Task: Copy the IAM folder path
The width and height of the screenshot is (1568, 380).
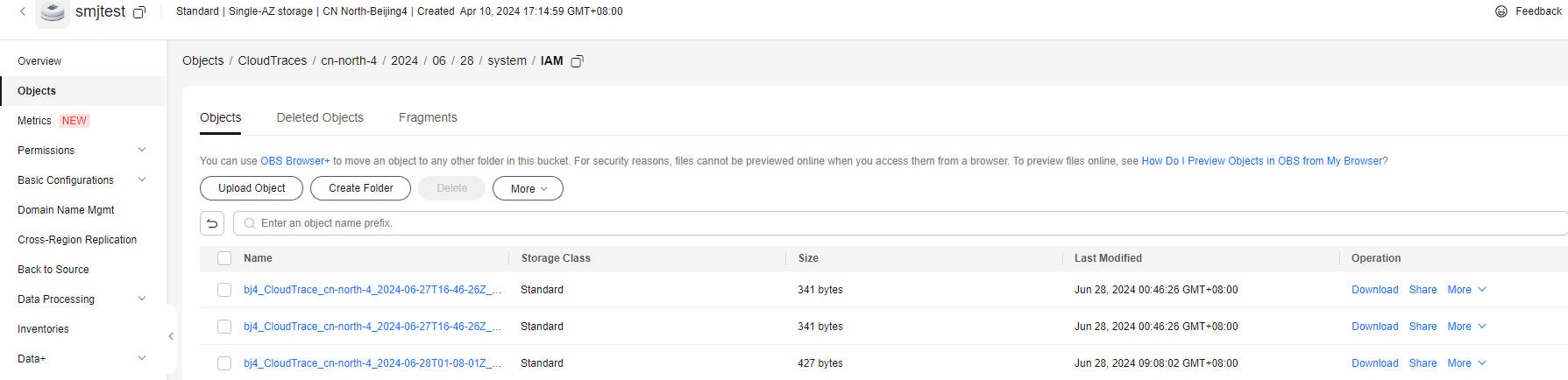Action: click(577, 61)
